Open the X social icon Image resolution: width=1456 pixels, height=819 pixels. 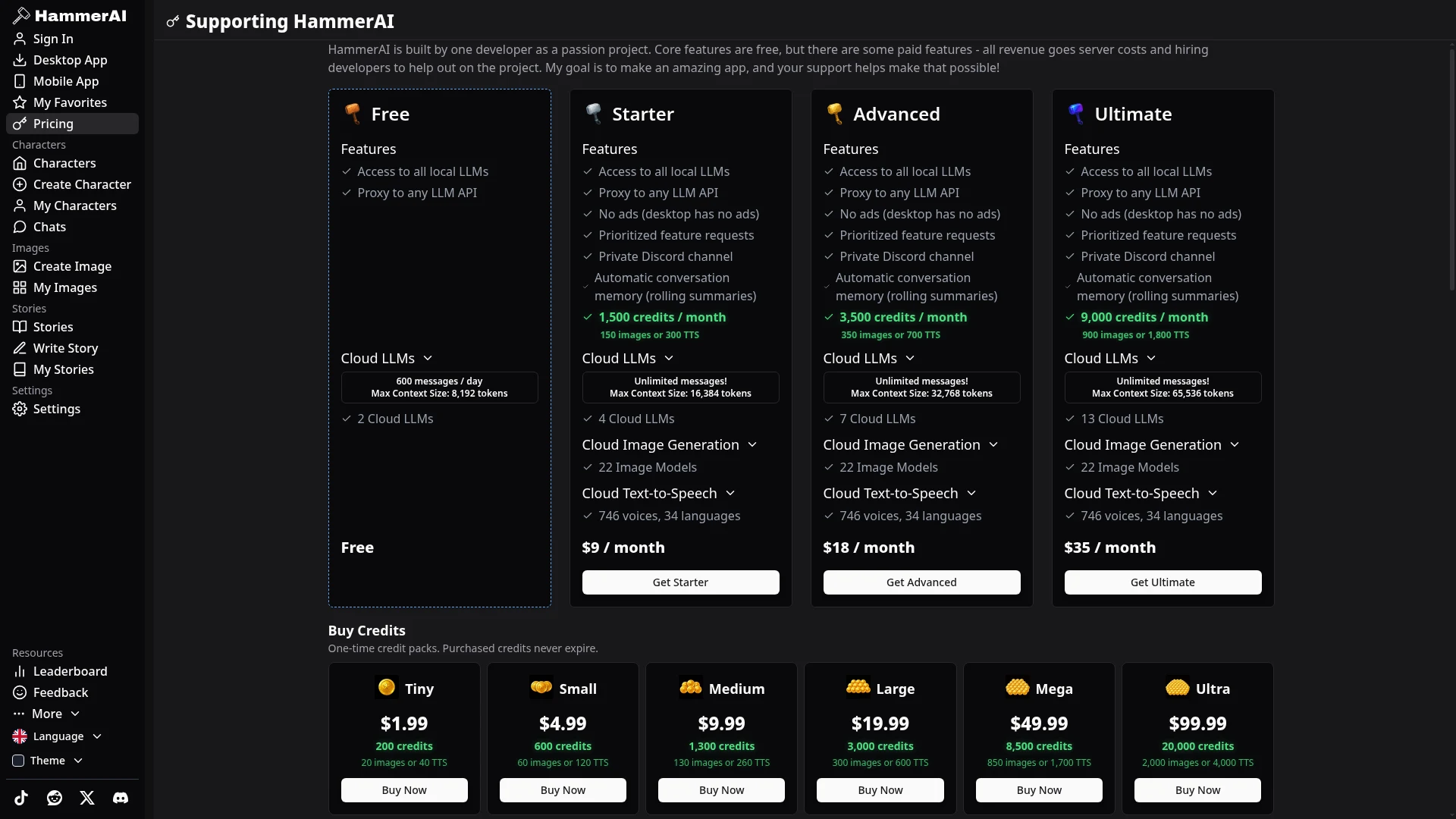(x=87, y=798)
